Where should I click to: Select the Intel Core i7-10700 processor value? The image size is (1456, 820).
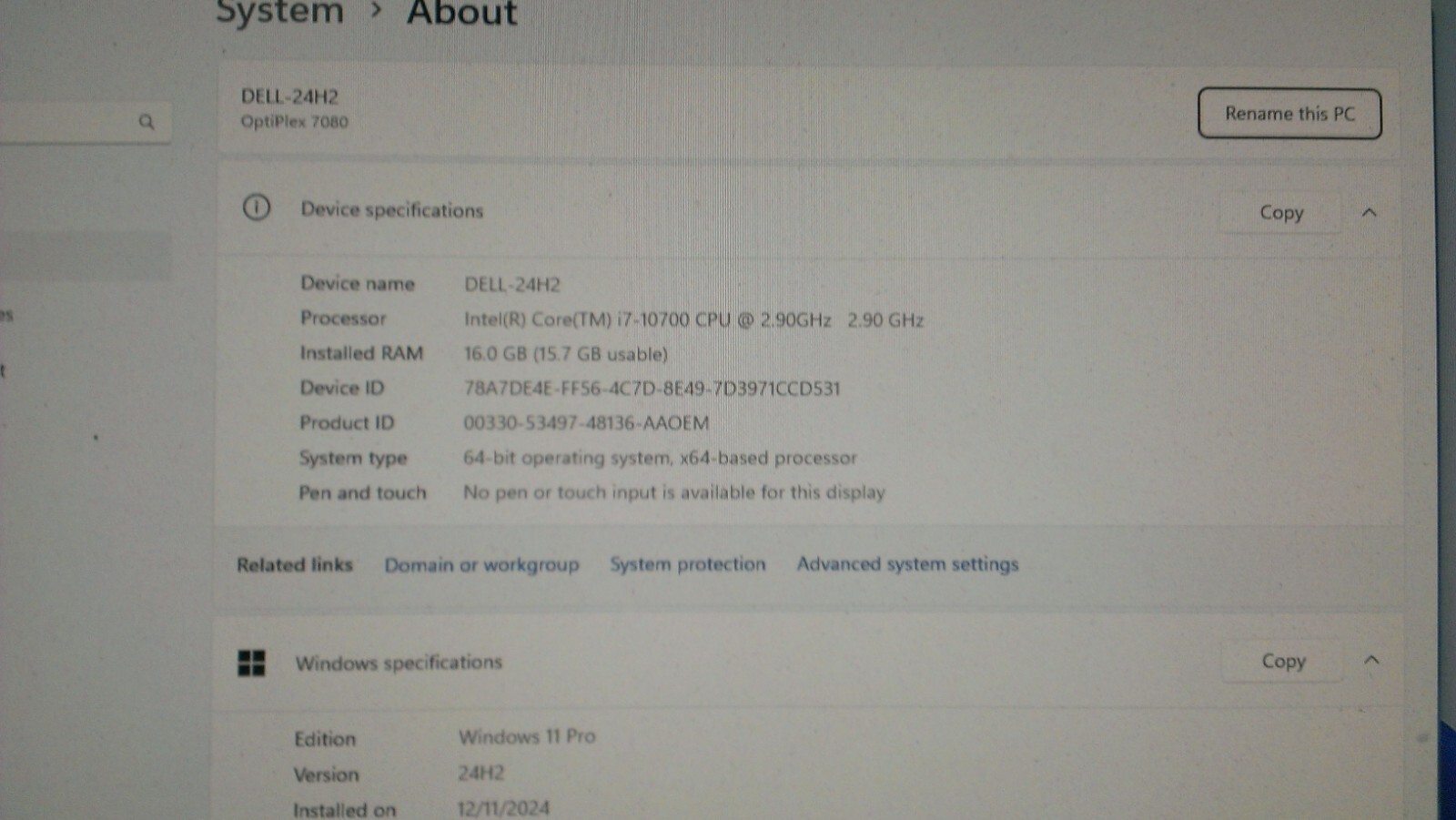tap(693, 319)
